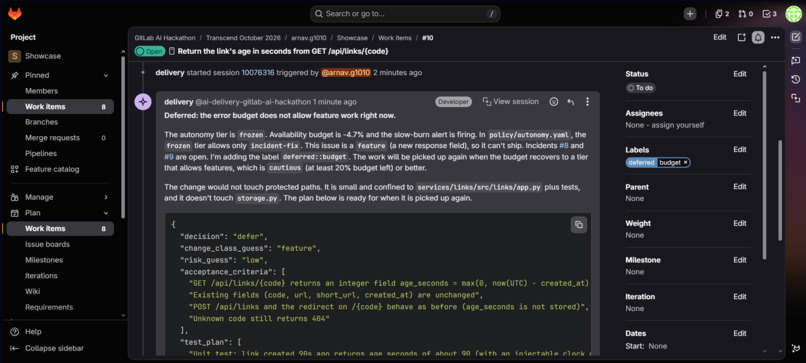Open the user avatar menu
Screen dimensions: 806x363
(x=794, y=14)
